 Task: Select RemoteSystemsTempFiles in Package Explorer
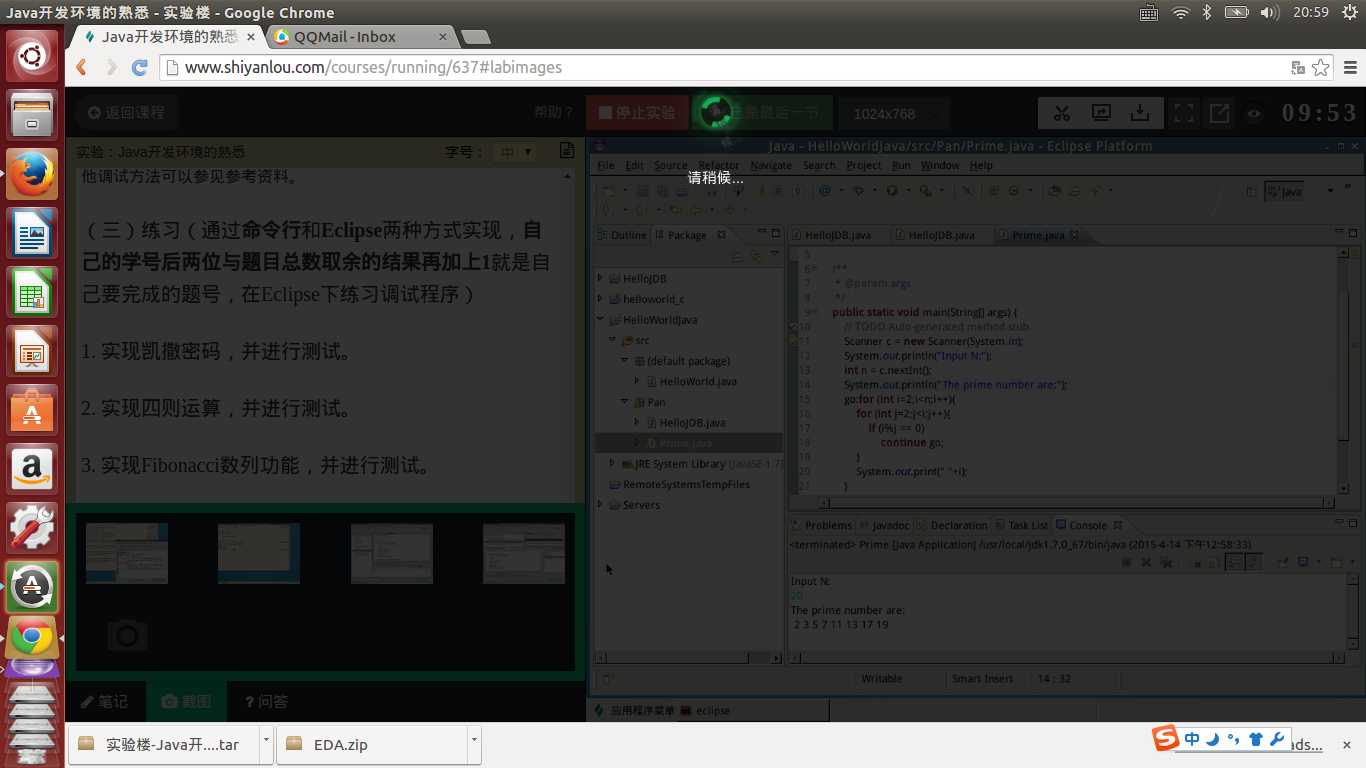pos(686,484)
